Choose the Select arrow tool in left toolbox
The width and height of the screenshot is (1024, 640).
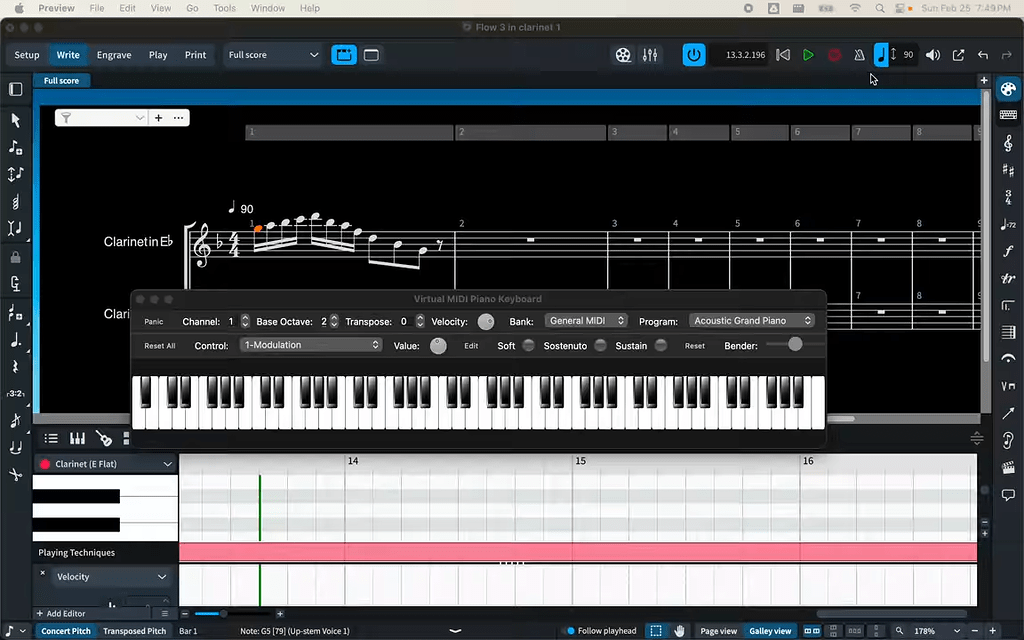tap(15, 120)
